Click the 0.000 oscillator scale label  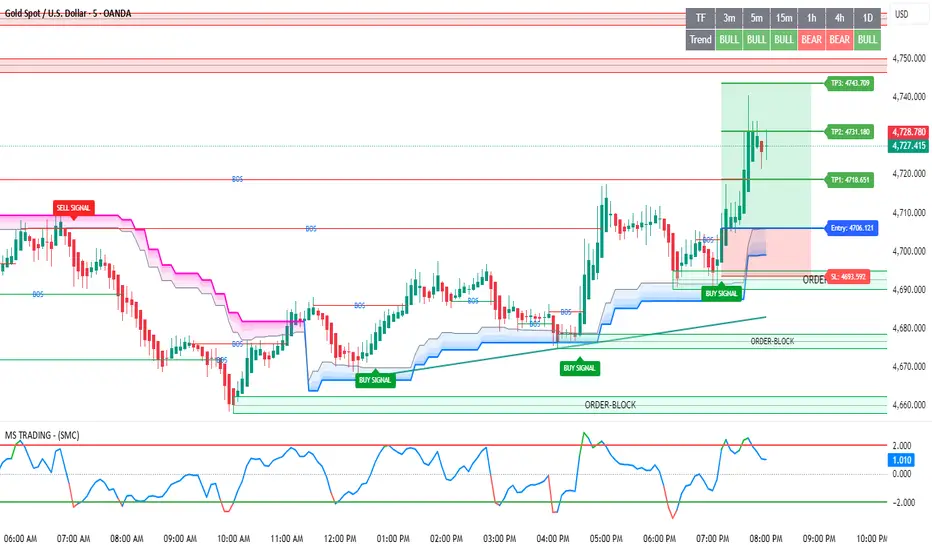click(x=902, y=474)
